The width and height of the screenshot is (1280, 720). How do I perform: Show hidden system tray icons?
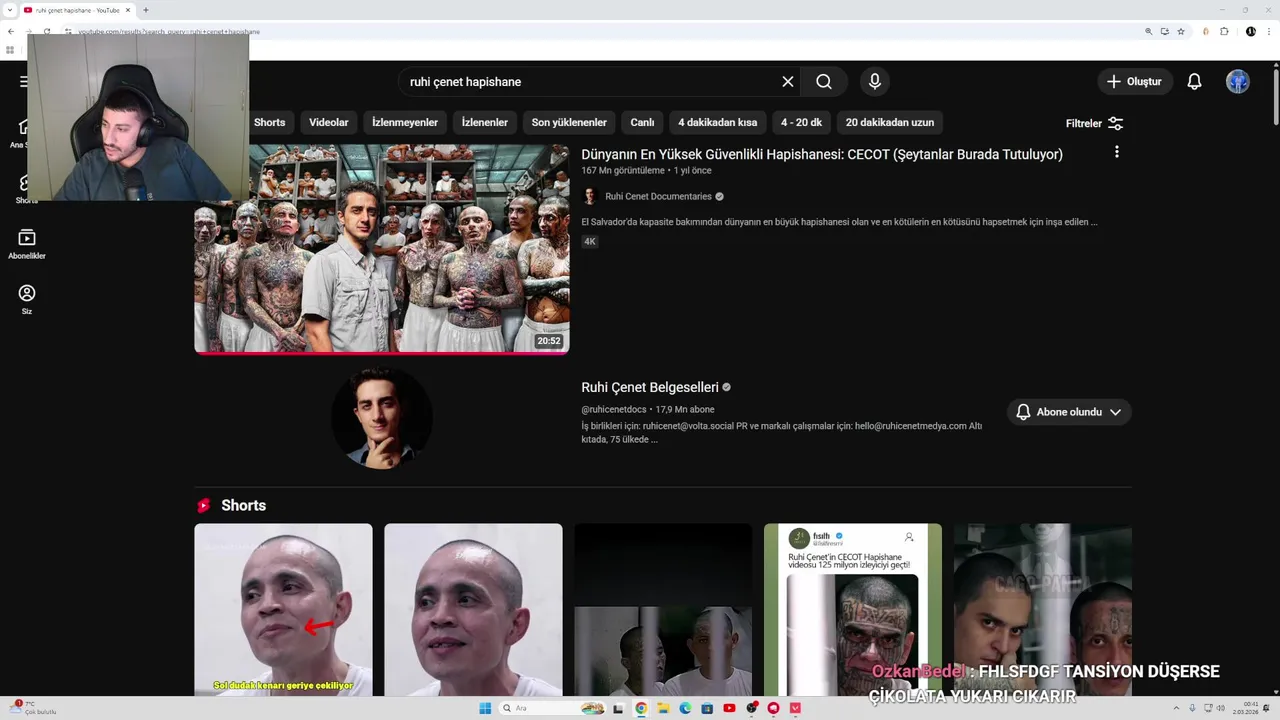point(1176,708)
